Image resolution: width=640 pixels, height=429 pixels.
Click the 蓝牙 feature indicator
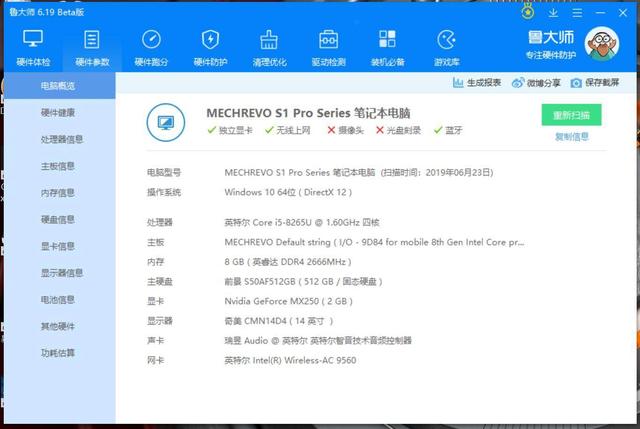(x=448, y=130)
